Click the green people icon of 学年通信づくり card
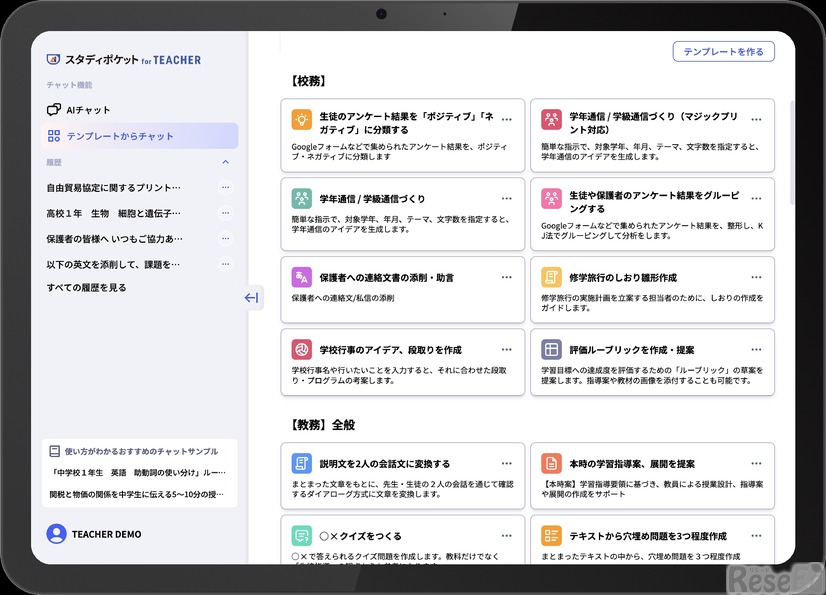Image resolution: width=826 pixels, height=595 pixels. [302, 199]
